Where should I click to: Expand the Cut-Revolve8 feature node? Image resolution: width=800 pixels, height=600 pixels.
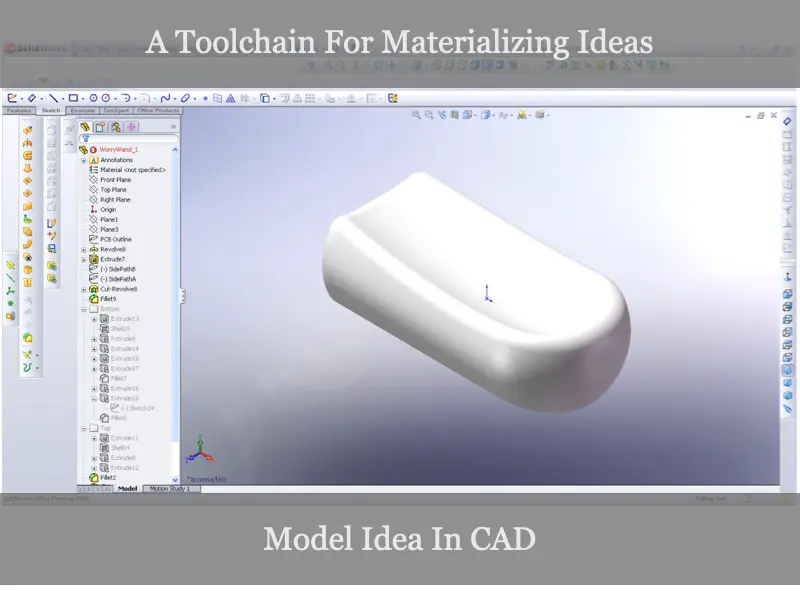click(x=84, y=289)
